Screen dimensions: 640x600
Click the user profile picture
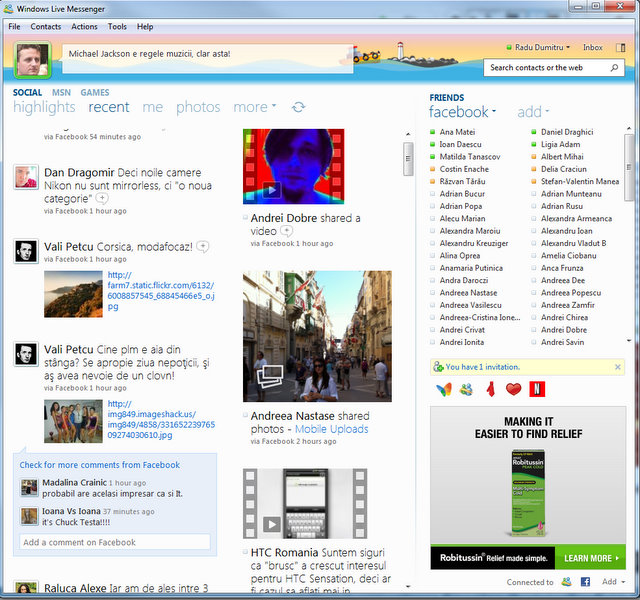point(32,60)
